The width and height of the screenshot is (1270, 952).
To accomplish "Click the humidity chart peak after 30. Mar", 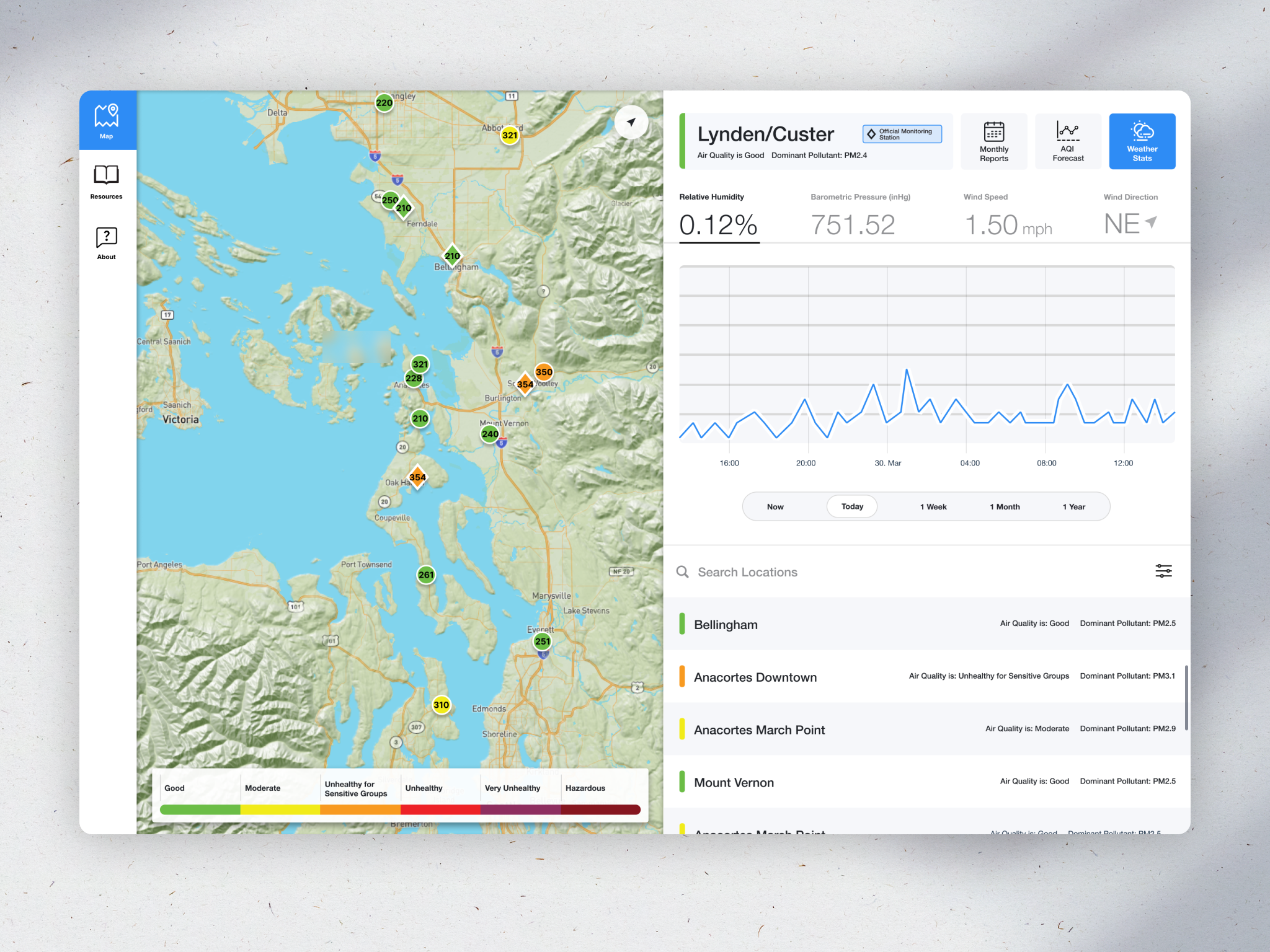I will (x=907, y=370).
